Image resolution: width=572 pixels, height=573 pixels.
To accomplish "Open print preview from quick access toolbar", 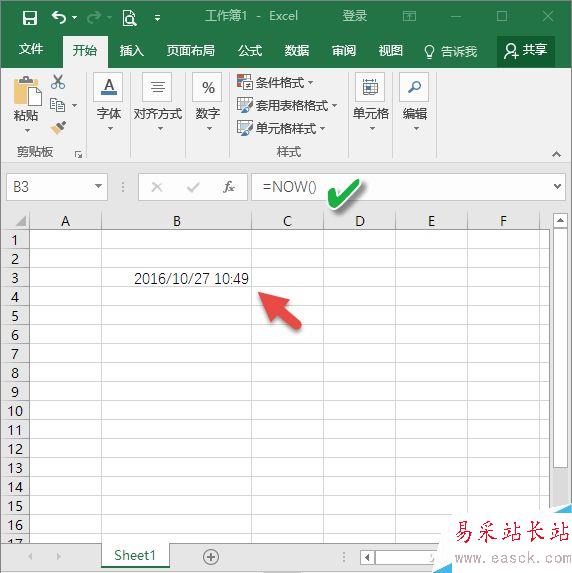I will (129, 18).
